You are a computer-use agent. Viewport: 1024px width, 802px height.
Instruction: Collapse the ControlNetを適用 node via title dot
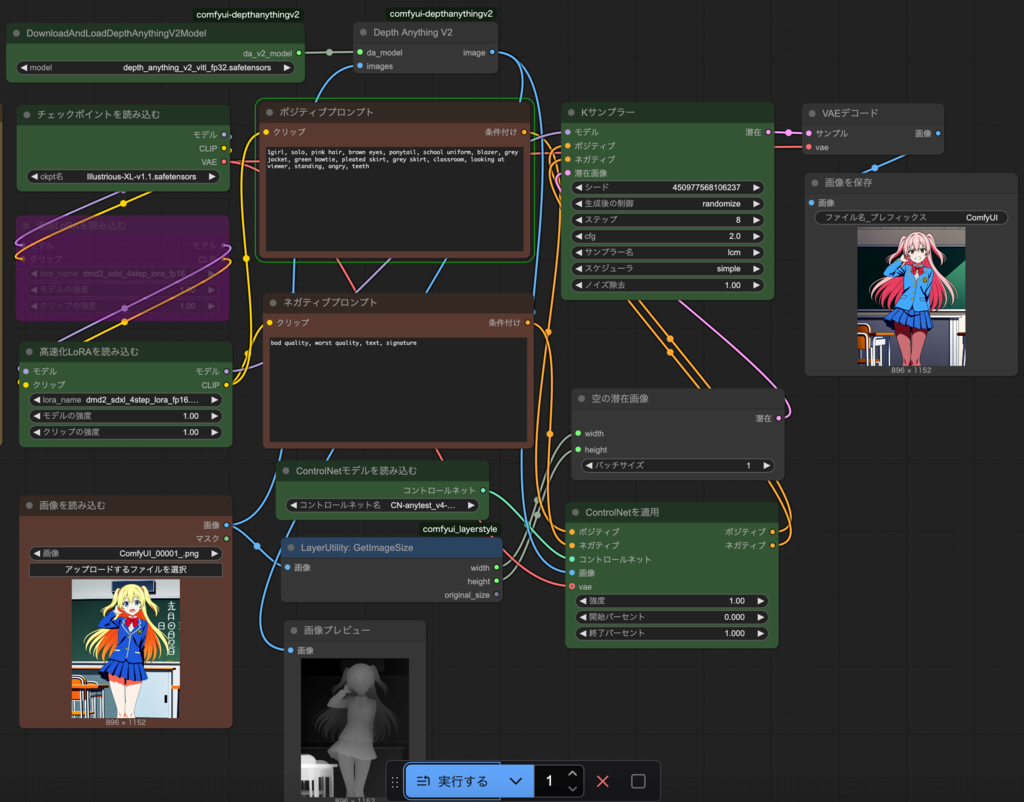coord(575,513)
